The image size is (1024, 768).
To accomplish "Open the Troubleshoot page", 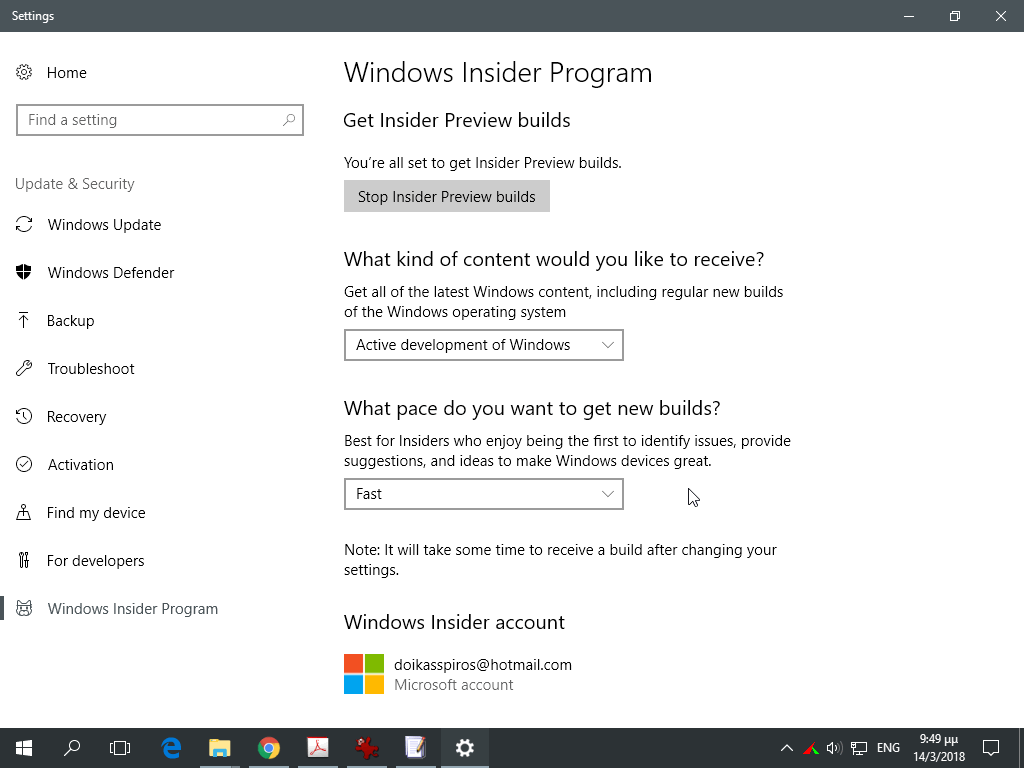I will 91,368.
